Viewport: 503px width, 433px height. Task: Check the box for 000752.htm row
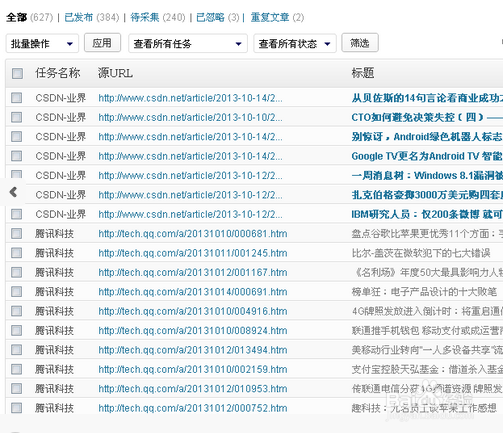tap(16, 407)
